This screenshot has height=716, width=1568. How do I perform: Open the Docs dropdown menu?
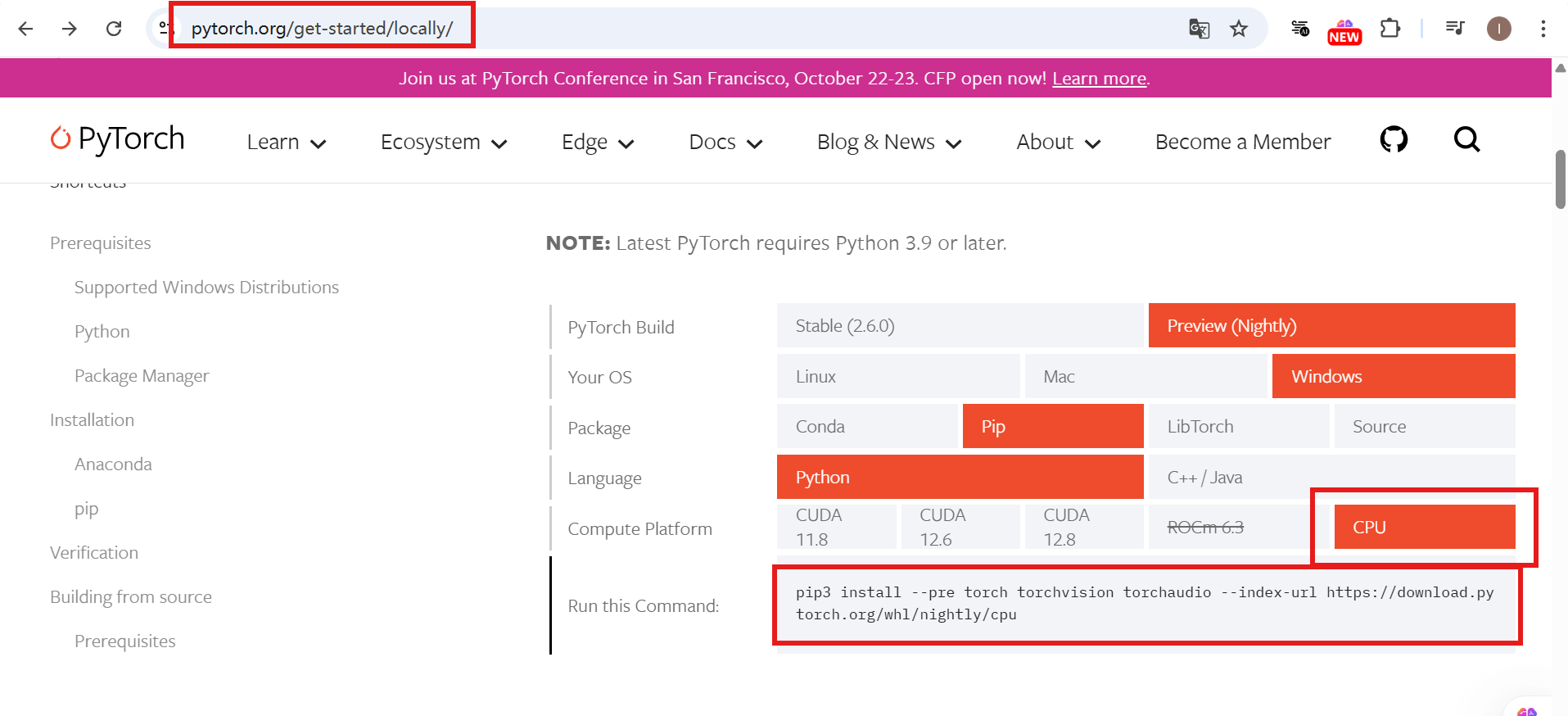[x=725, y=143]
